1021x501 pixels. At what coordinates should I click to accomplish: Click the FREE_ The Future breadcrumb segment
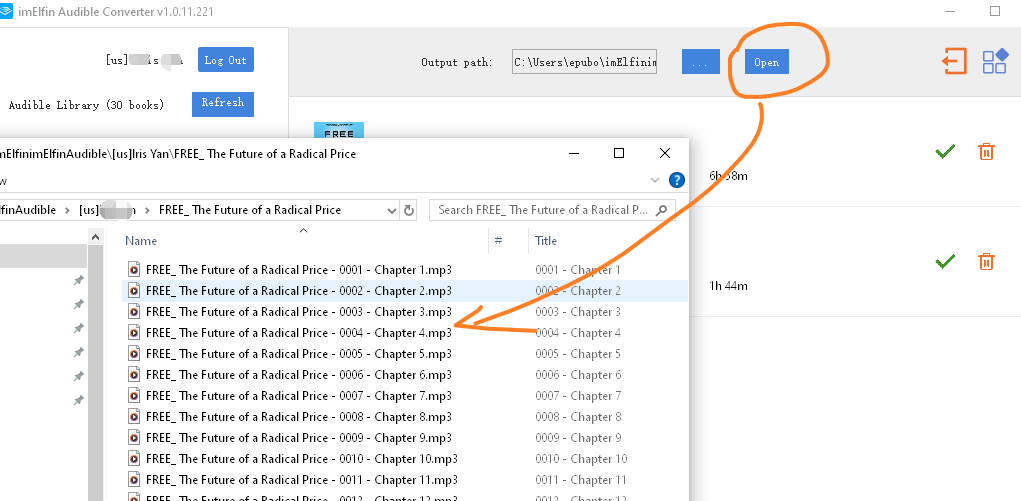point(250,210)
